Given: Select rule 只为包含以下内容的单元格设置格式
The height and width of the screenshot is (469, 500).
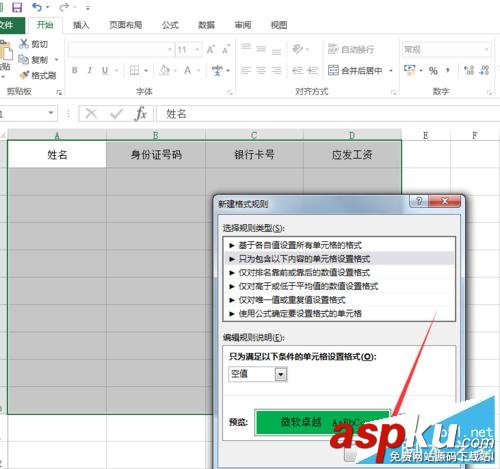Looking at the screenshot, I should click(339, 259).
